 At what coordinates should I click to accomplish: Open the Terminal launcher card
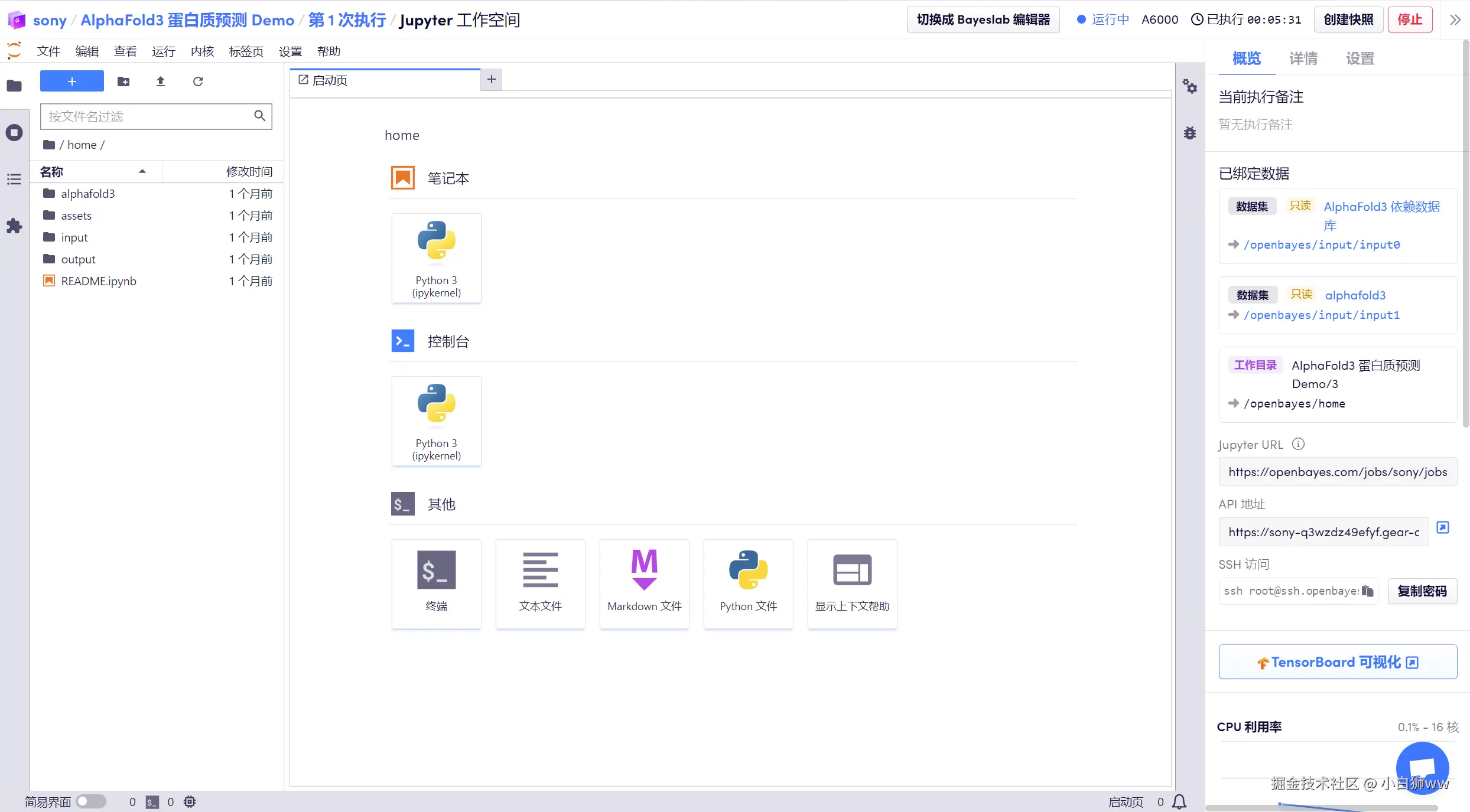click(x=436, y=583)
